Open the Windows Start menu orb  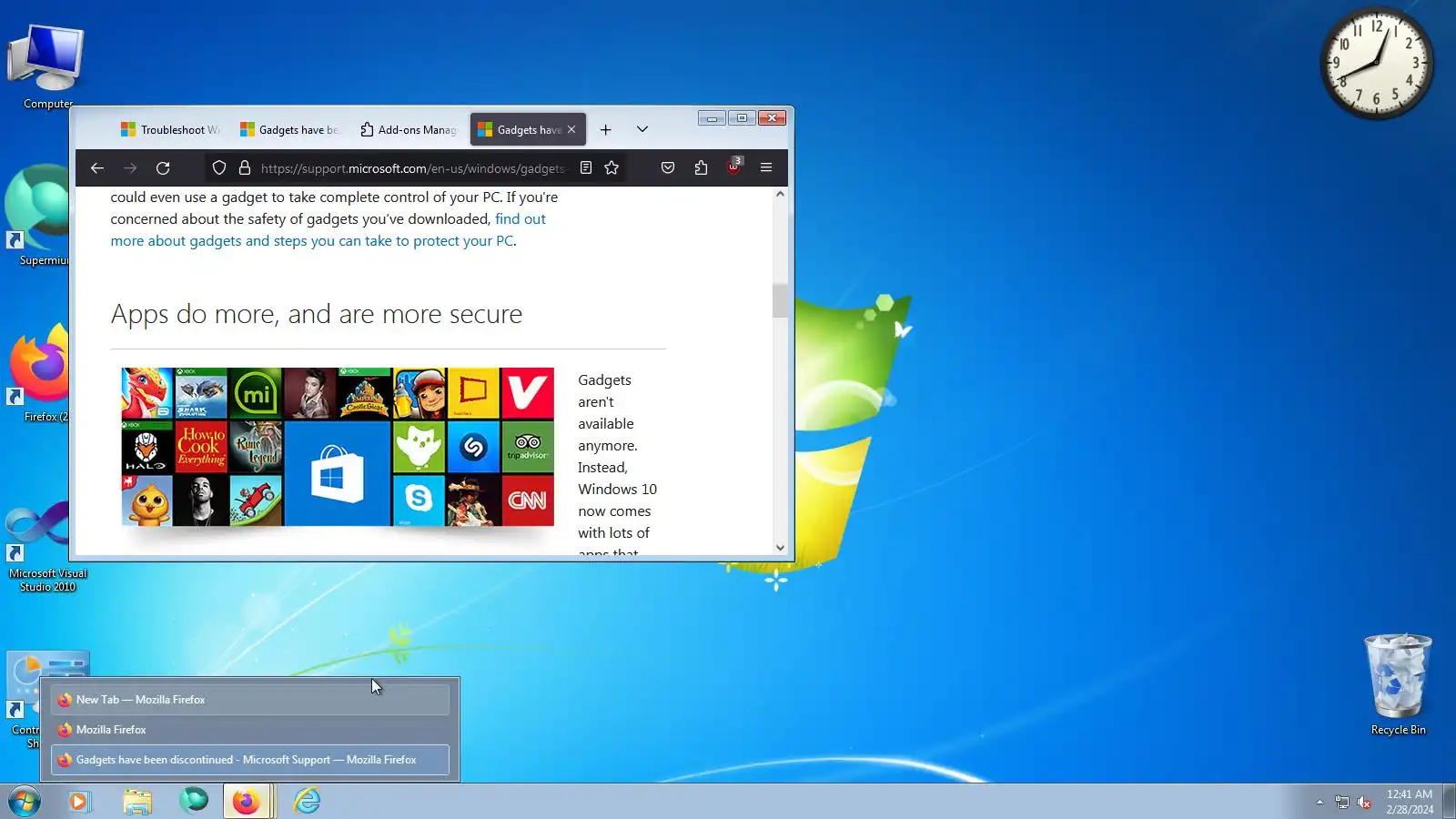25,802
